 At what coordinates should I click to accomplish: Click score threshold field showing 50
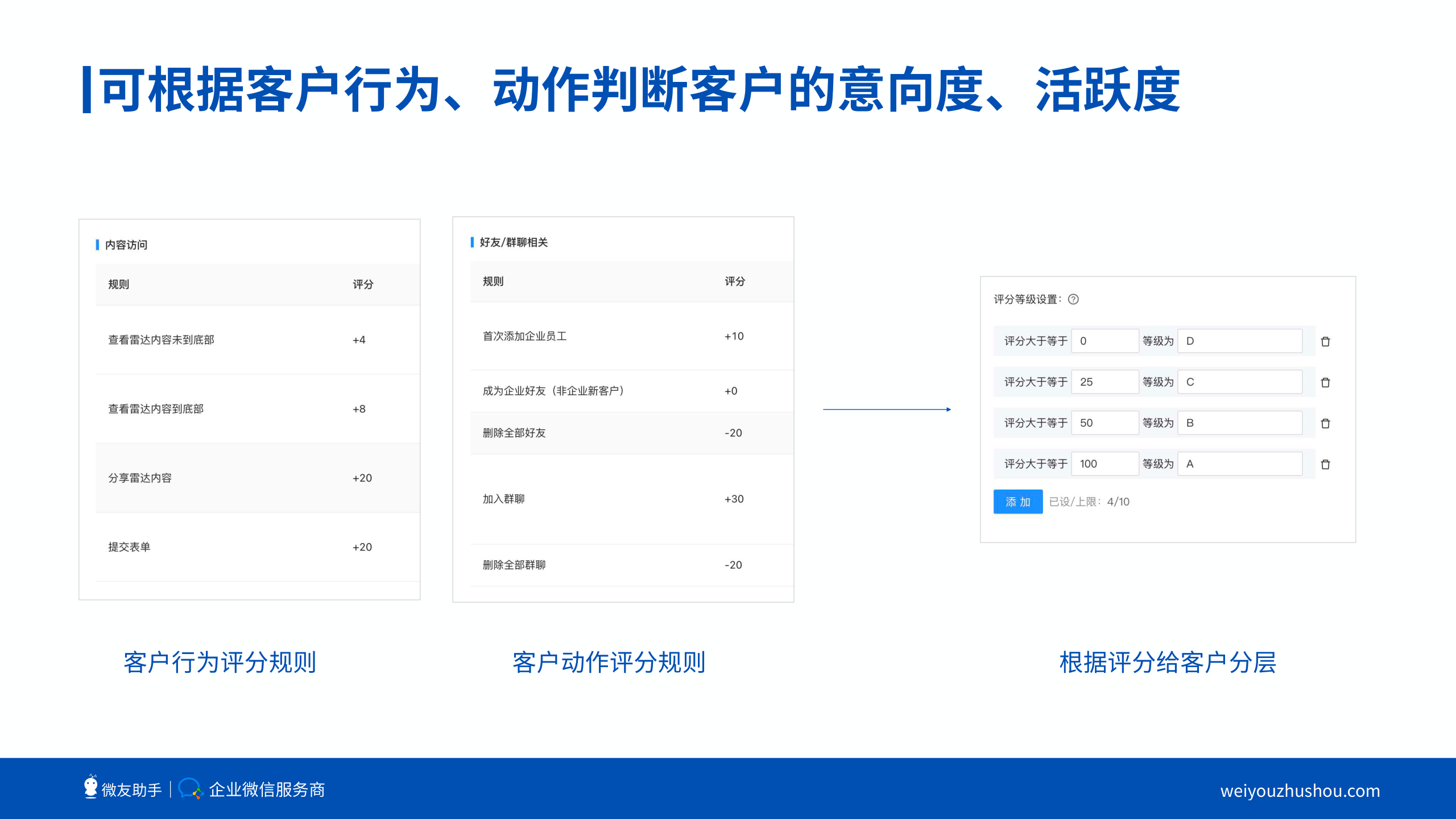pyautogui.click(x=1105, y=423)
